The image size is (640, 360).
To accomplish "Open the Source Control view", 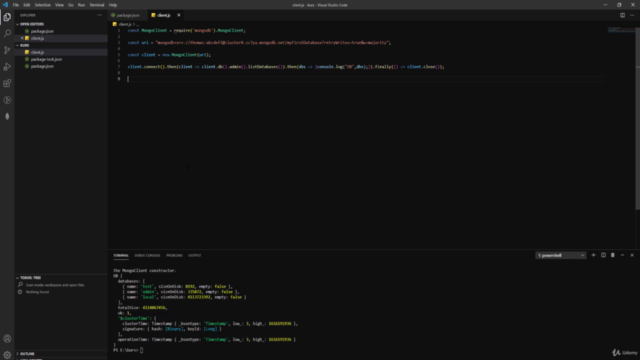I will point(7,50).
